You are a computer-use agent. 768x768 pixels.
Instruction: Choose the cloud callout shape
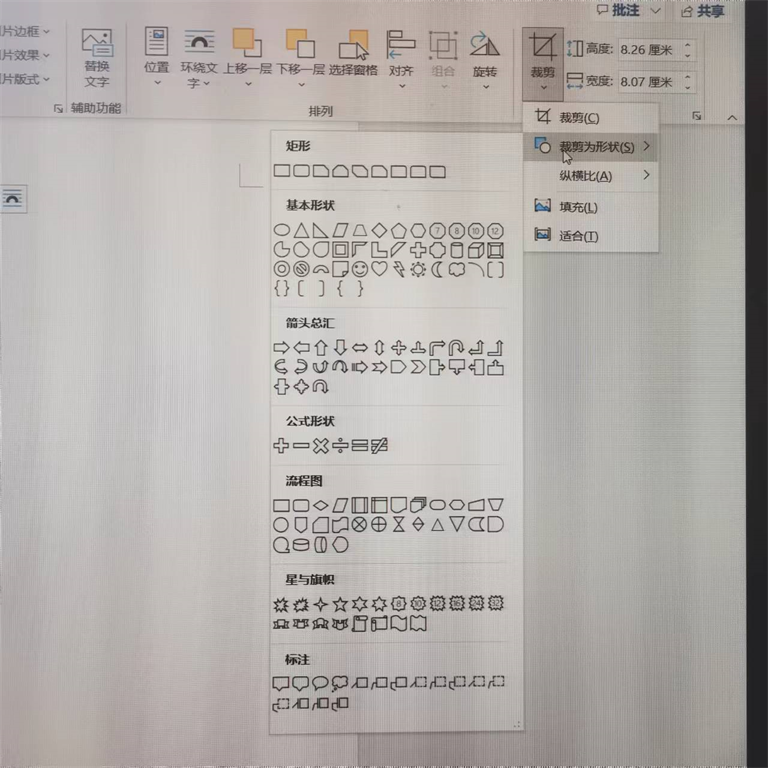[340, 684]
